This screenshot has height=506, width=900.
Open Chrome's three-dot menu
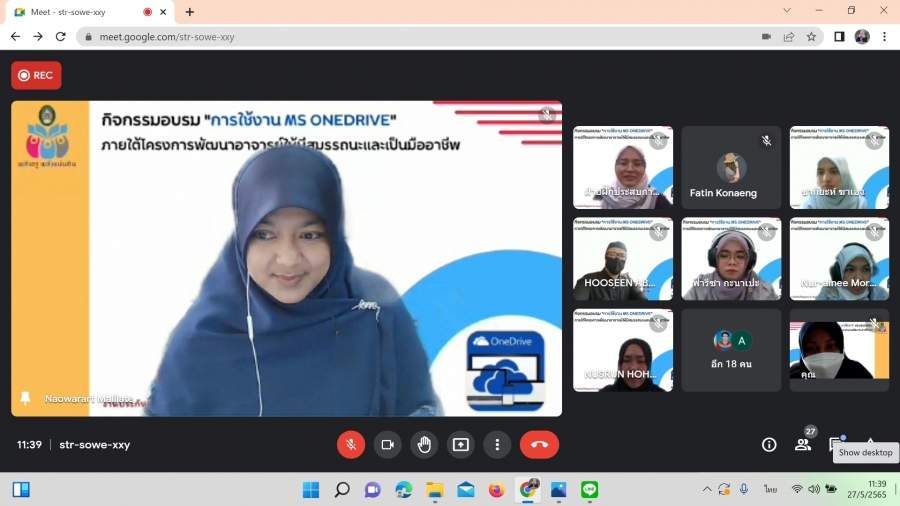(885, 37)
